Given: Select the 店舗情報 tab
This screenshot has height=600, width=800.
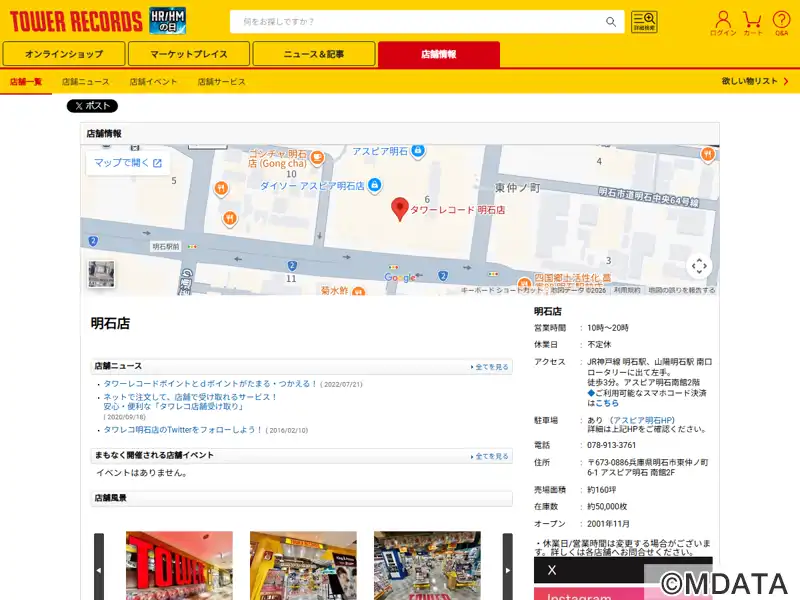Looking at the screenshot, I should [439, 54].
